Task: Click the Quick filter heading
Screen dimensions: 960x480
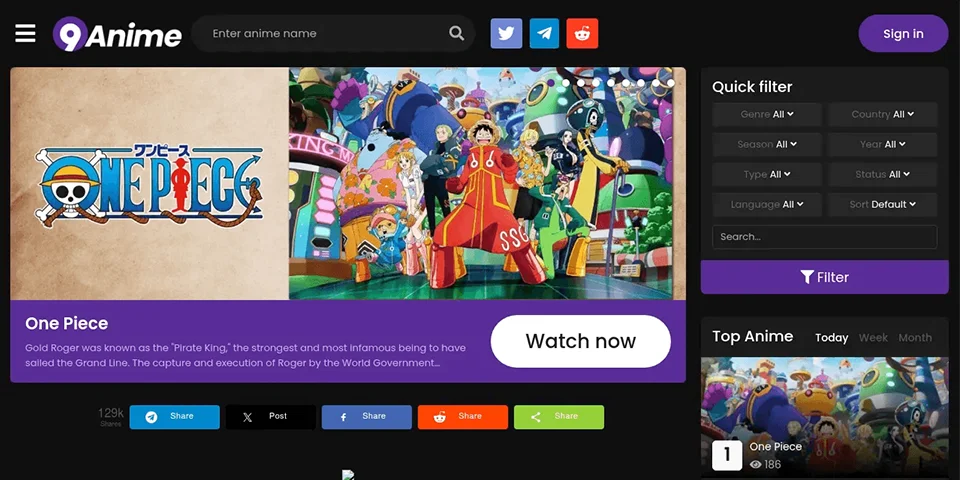Action: (752, 87)
